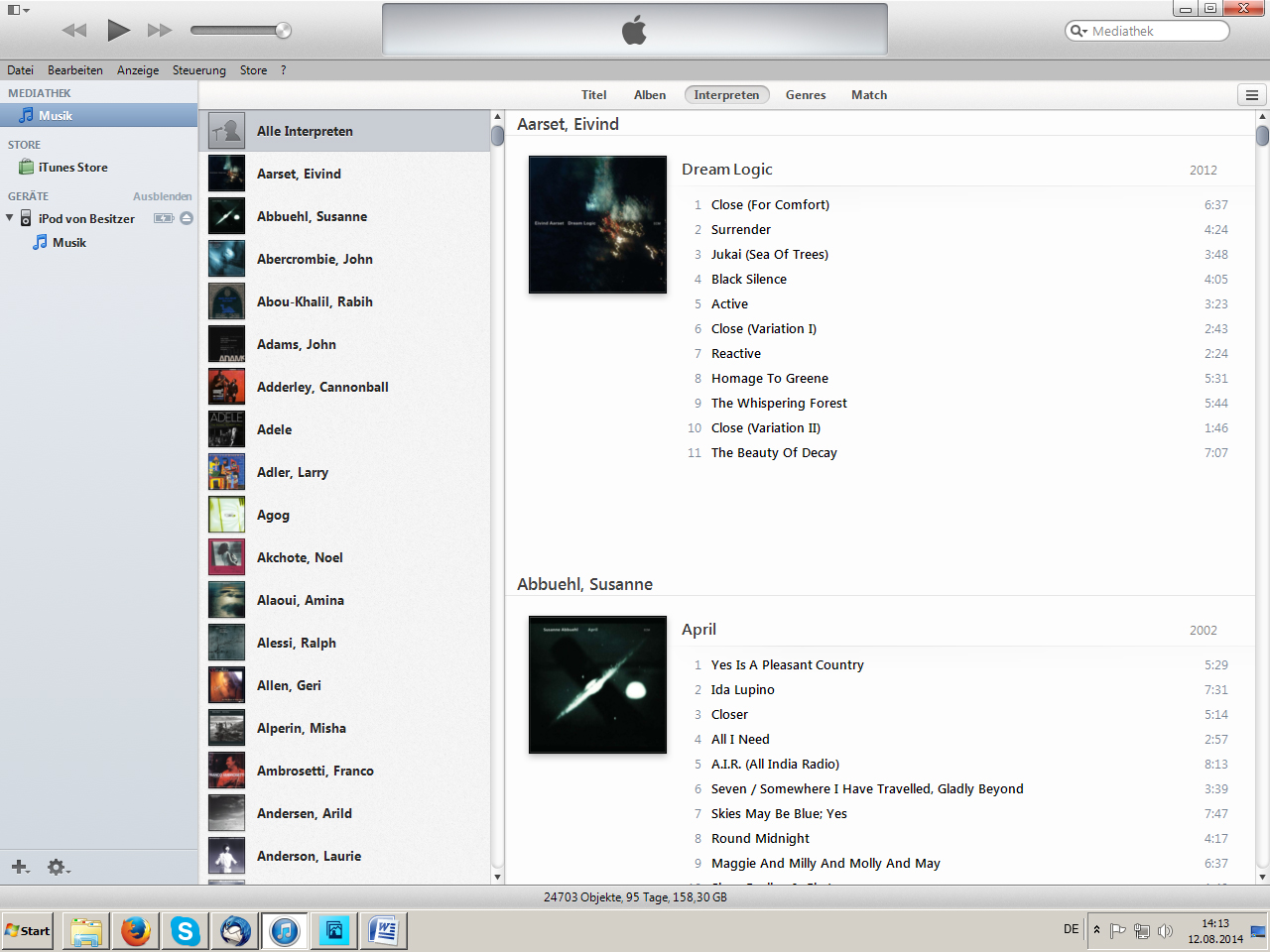Click artist list scrollbar down arrow

(498, 877)
